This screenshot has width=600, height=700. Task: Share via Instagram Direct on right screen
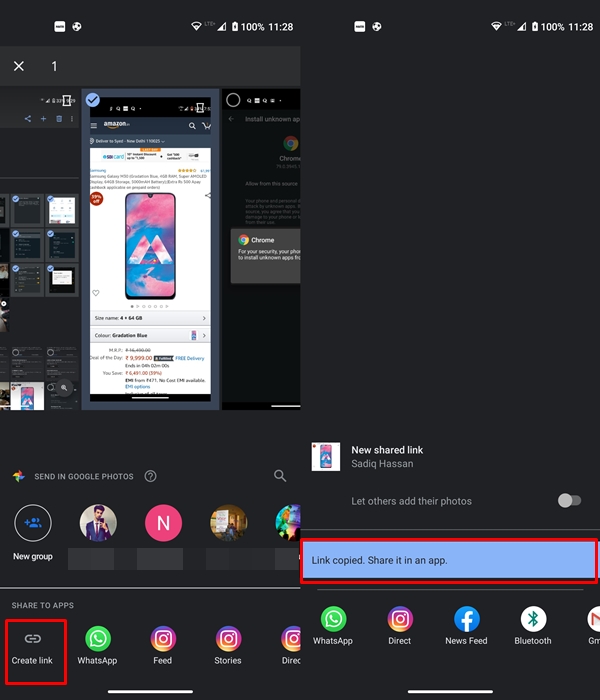pos(400,625)
